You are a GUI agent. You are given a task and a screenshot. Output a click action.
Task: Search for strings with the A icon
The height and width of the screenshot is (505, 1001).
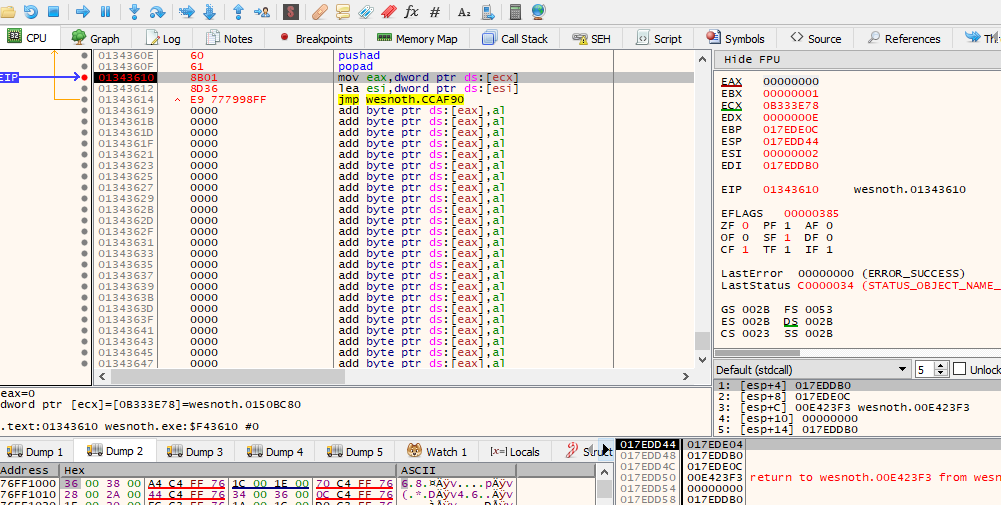[x=464, y=11]
